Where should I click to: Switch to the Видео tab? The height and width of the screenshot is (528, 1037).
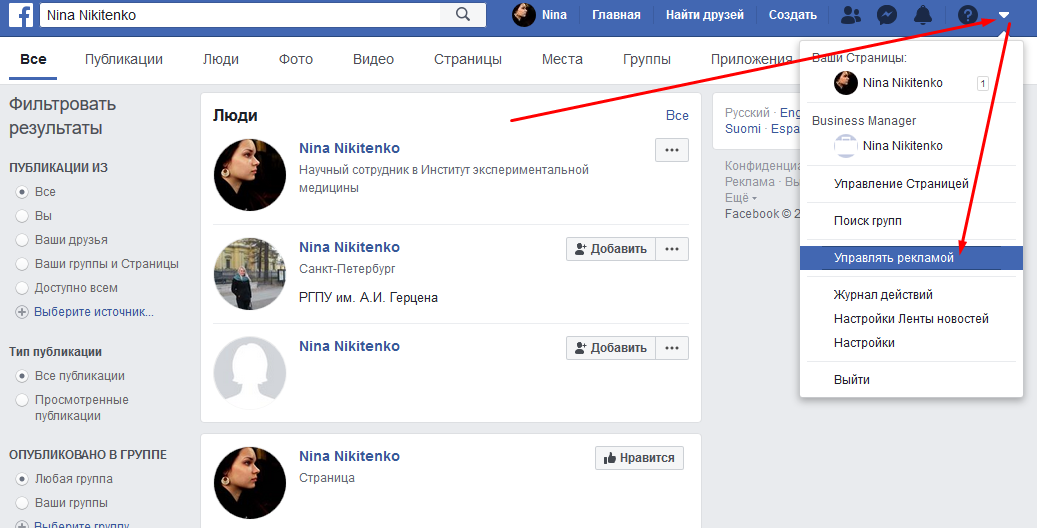373,59
